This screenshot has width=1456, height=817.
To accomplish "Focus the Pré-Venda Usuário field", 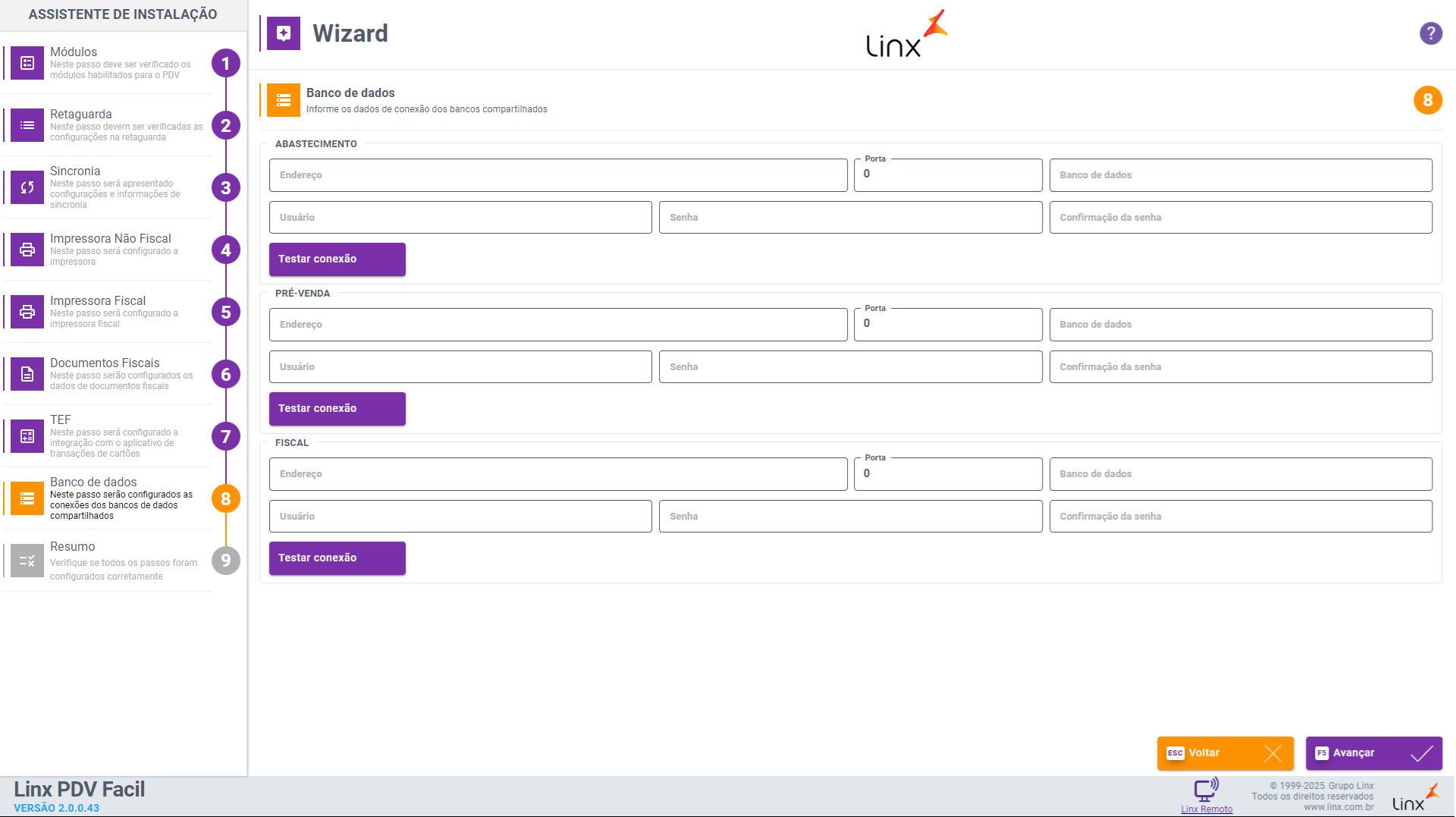I will pos(460,367).
